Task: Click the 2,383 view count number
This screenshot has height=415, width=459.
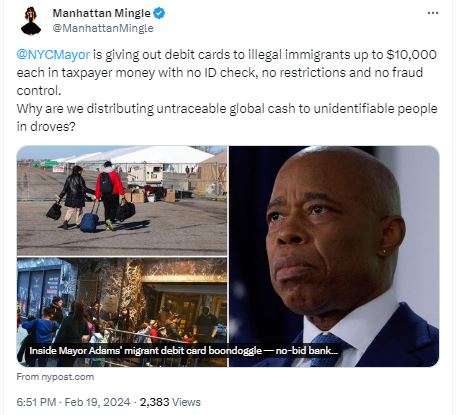Action: (x=154, y=402)
